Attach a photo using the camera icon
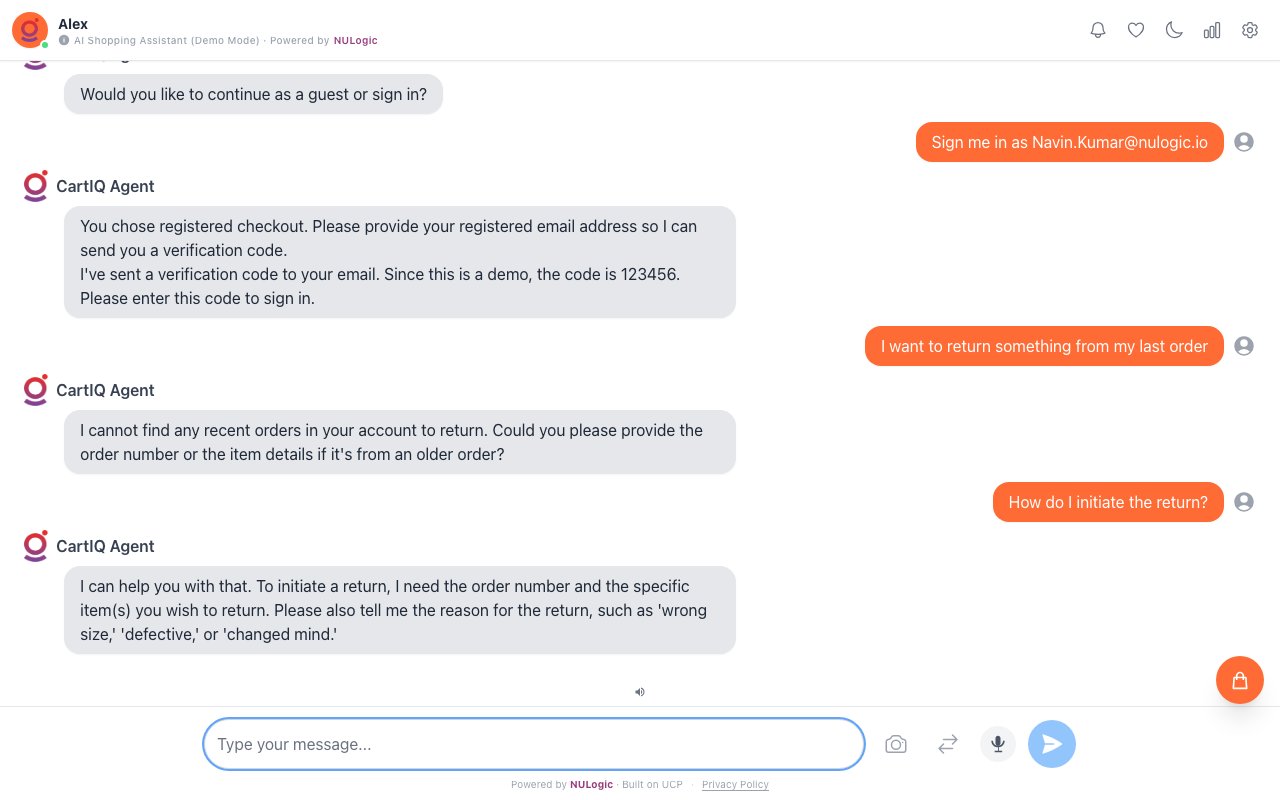 (896, 744)
